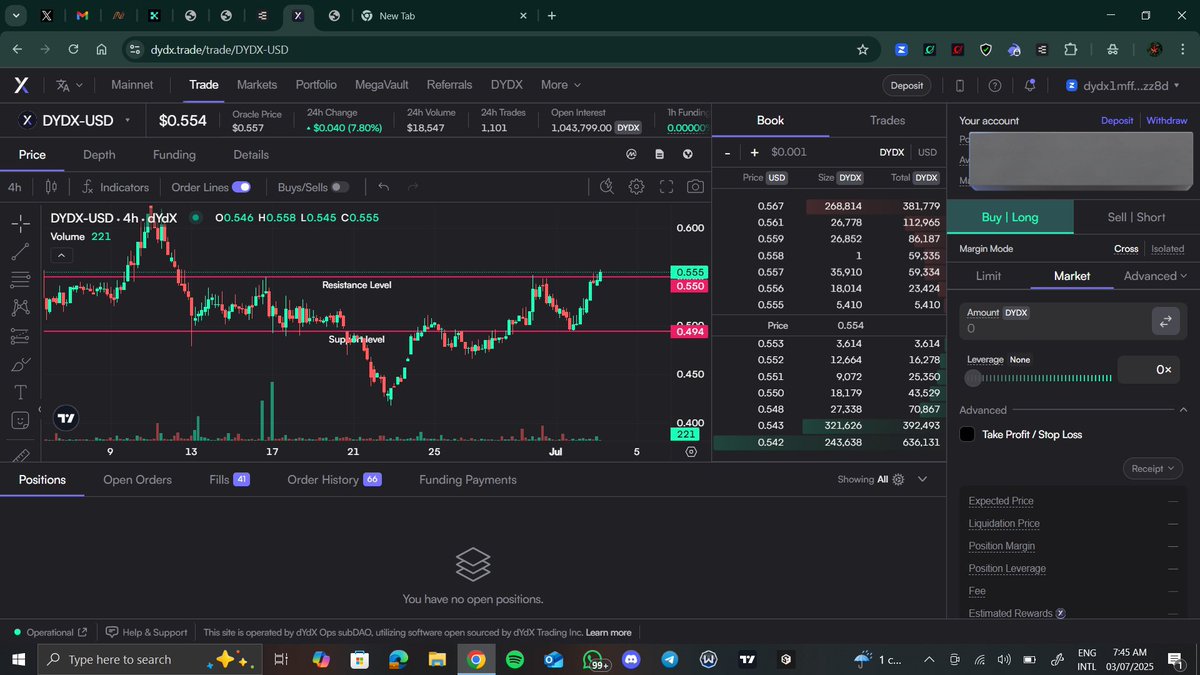Collapse the Advanced section chevron
The width and height of the screenshot is (1200, 675).
pos(1183,410)
